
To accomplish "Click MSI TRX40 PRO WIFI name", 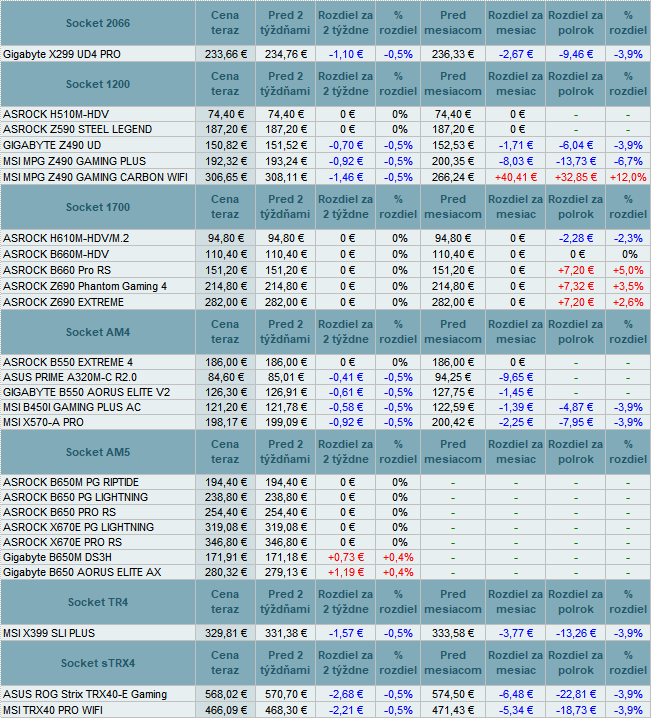I will tap(53, 710).
